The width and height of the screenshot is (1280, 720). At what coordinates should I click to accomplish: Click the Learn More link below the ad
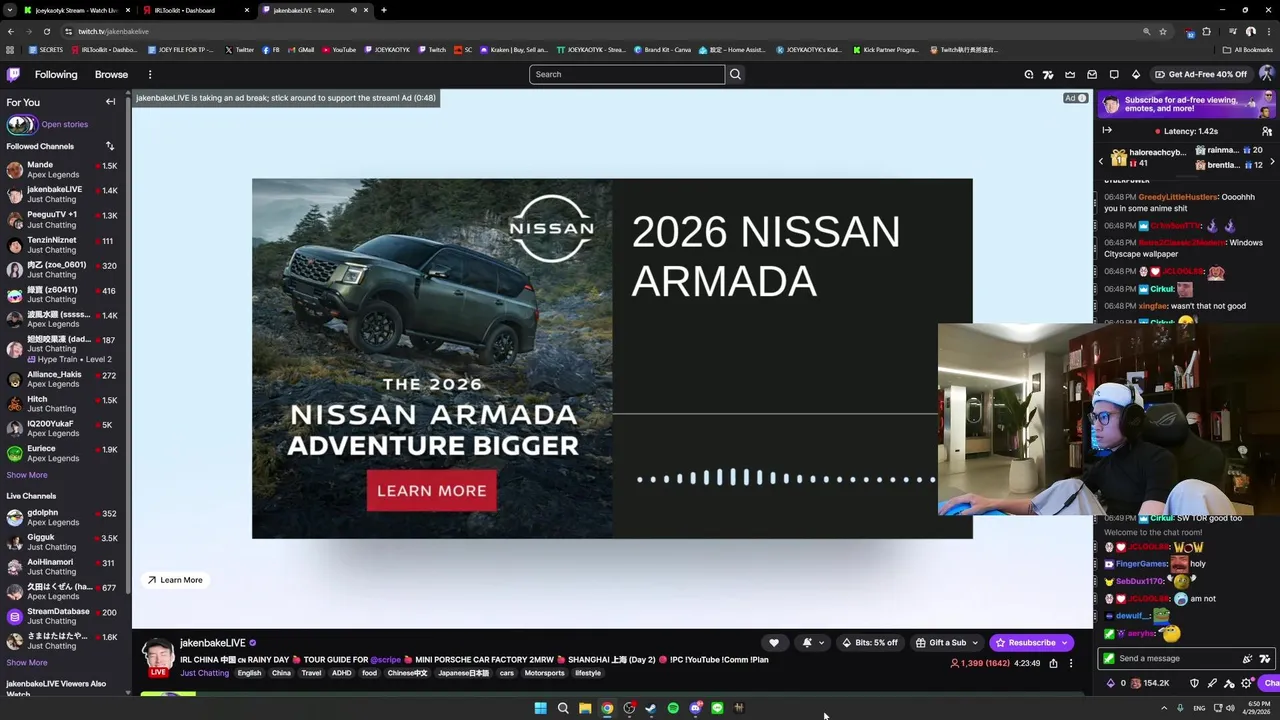(175, 580)
